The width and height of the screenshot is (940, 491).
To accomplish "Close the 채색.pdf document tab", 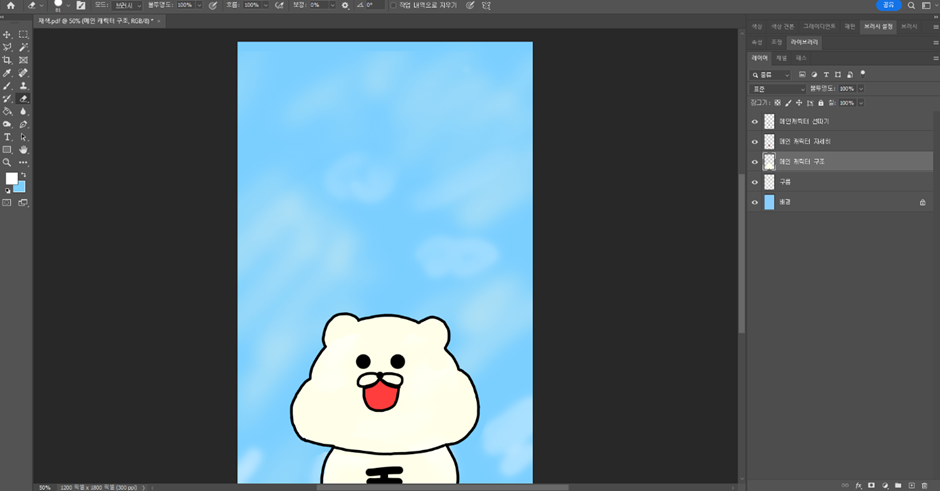I will [x=159, y=21].
